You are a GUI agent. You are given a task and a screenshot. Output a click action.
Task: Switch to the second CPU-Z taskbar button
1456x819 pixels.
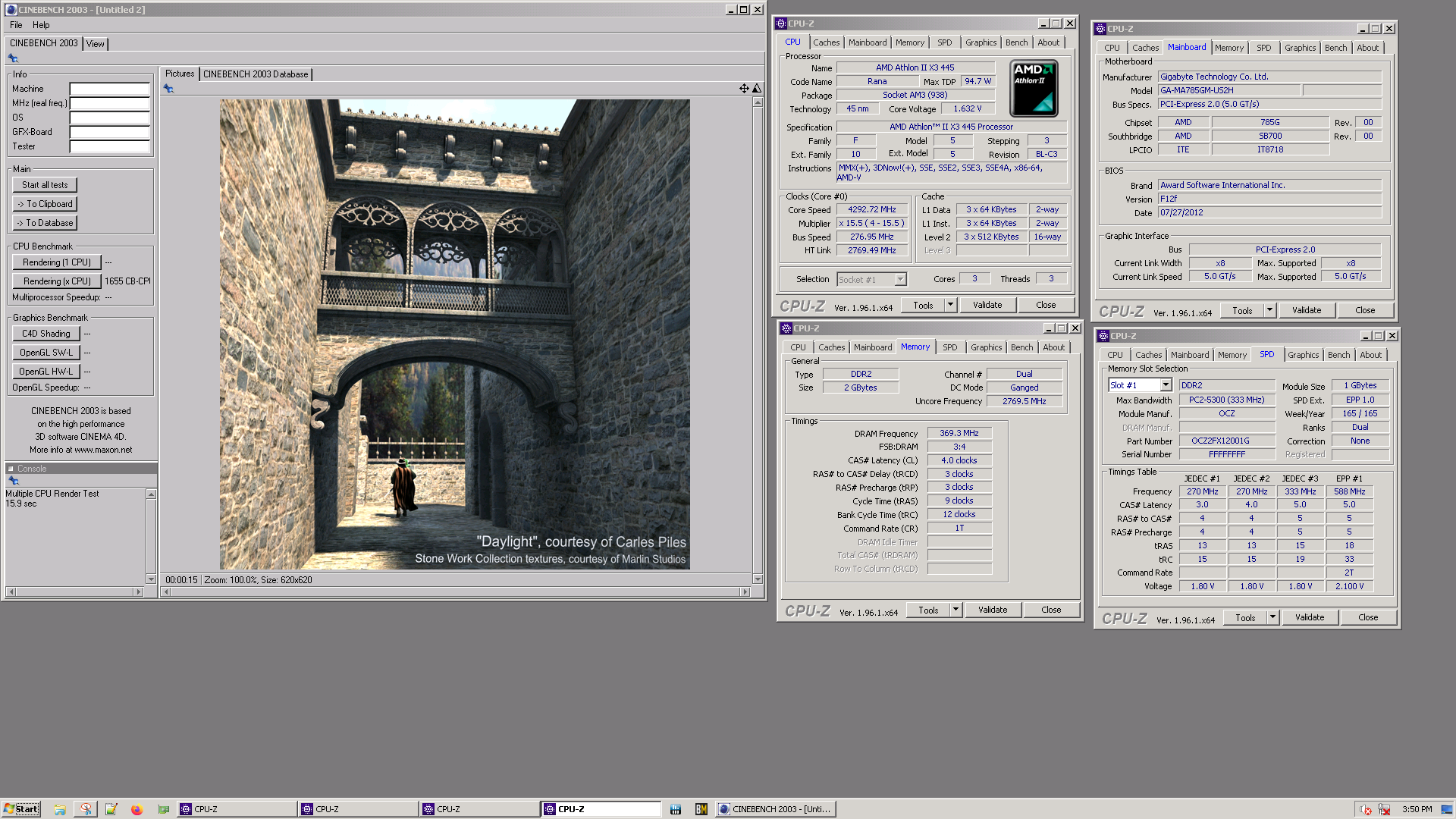click(358, 809)
